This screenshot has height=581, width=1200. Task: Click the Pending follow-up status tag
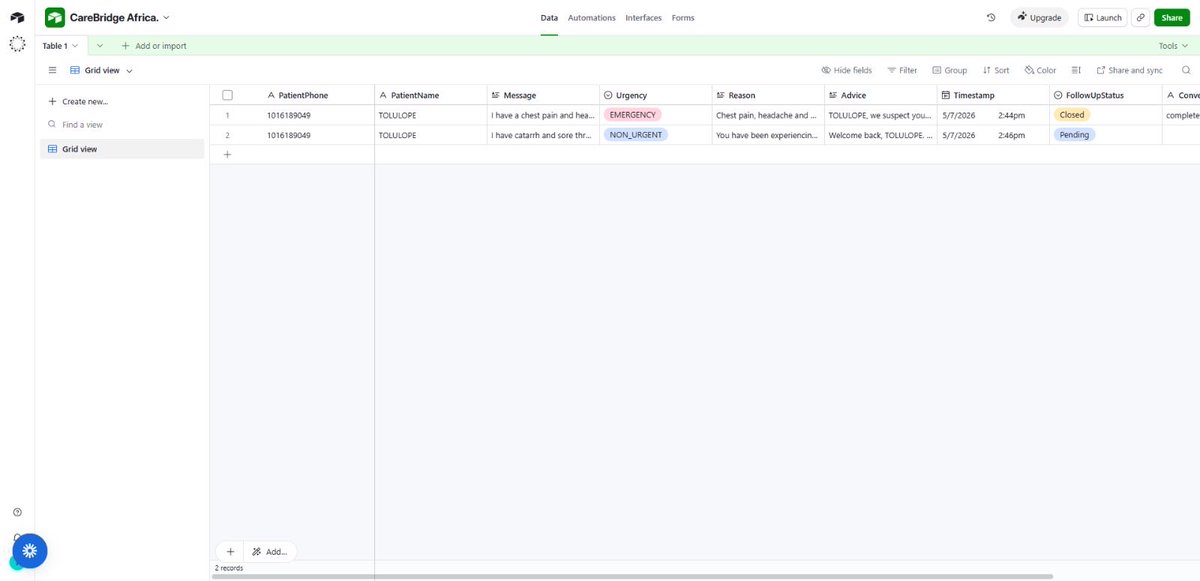(x=1075, y=135)
